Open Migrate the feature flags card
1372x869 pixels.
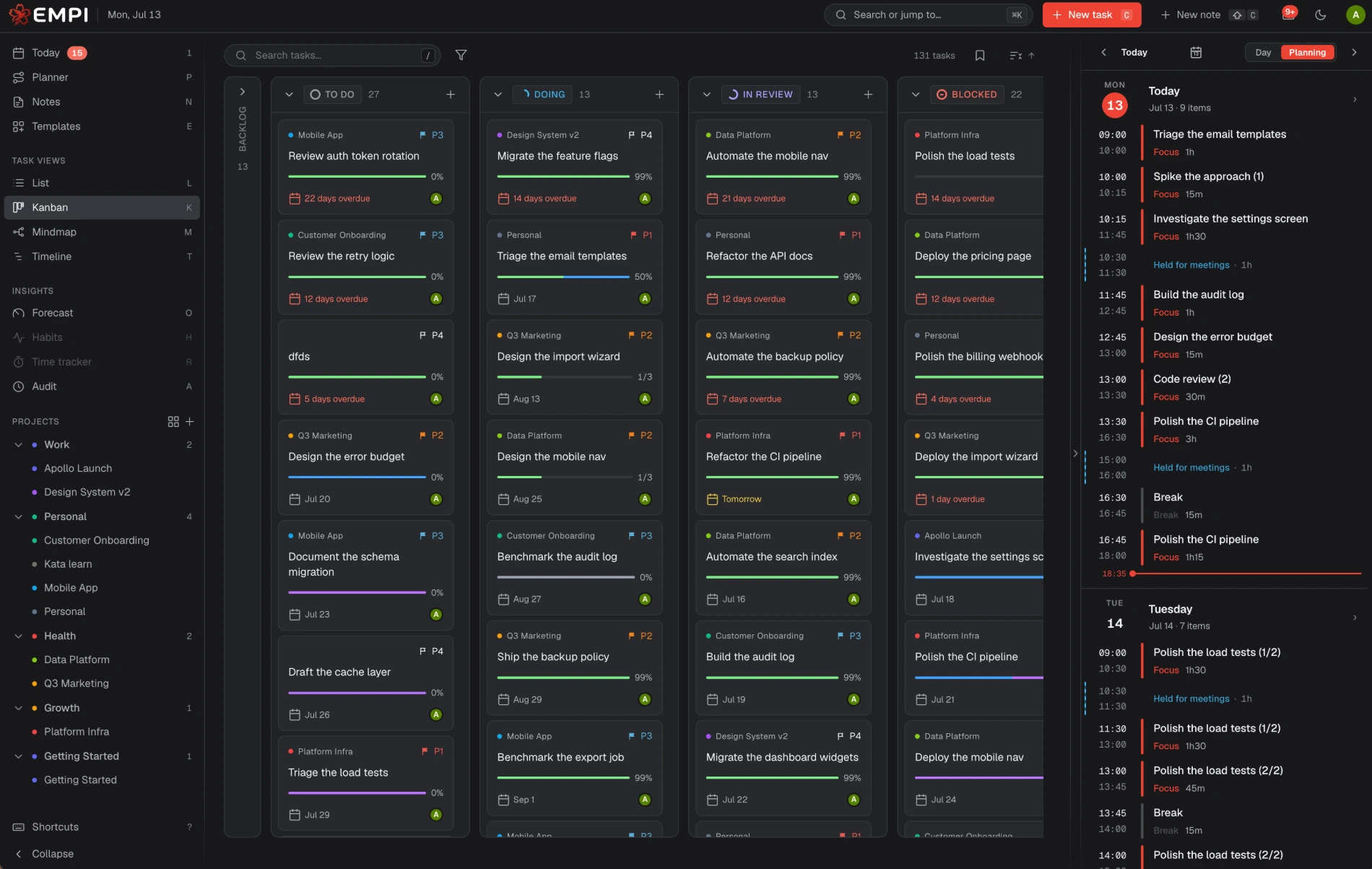[x=575, y=167]
